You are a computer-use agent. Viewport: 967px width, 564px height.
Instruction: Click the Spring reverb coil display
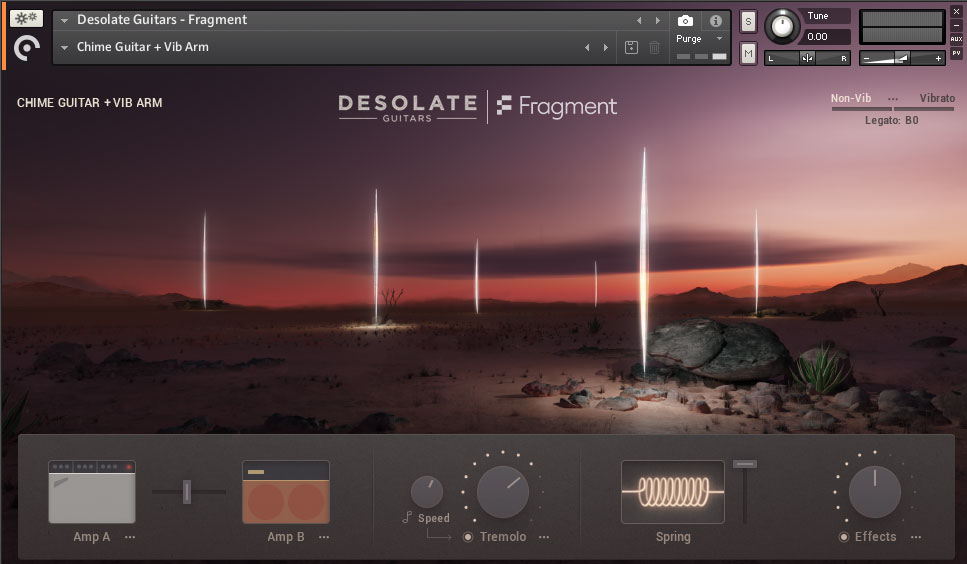tap(672, 491)
